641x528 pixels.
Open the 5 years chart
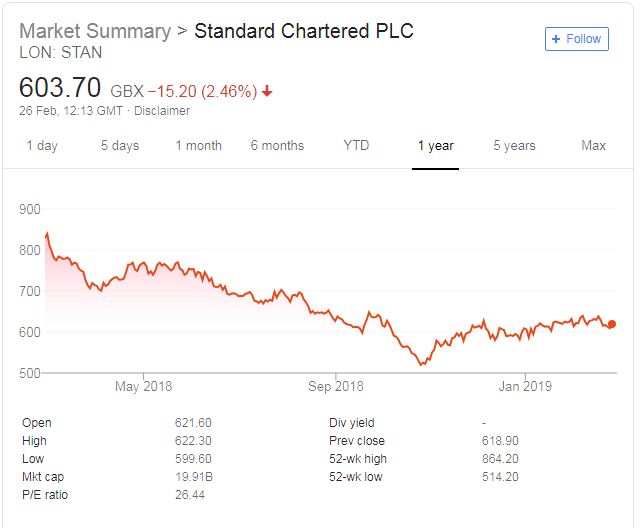[514, 146]
